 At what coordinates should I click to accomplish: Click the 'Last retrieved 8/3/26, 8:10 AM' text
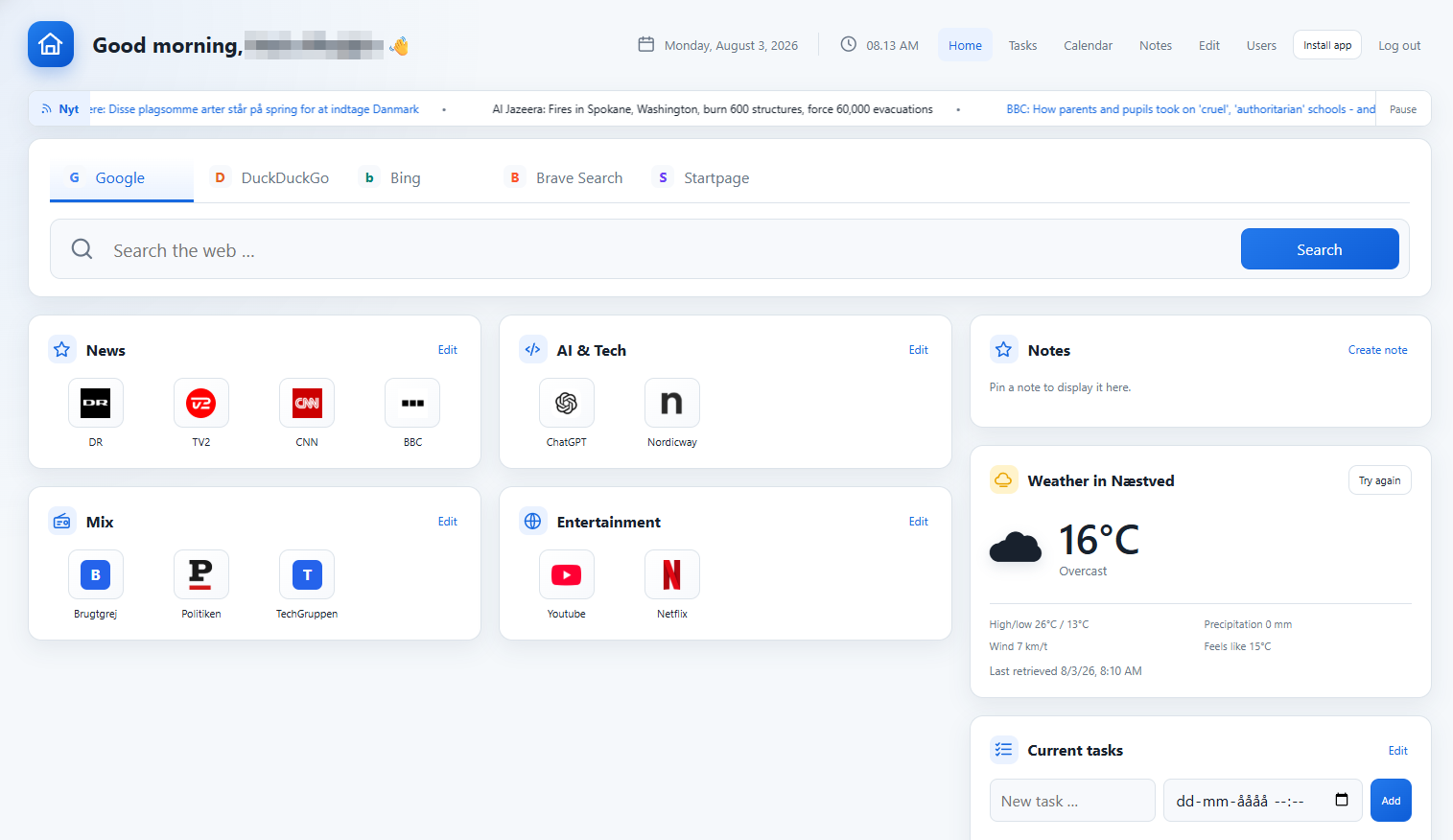click(1066, 671)
